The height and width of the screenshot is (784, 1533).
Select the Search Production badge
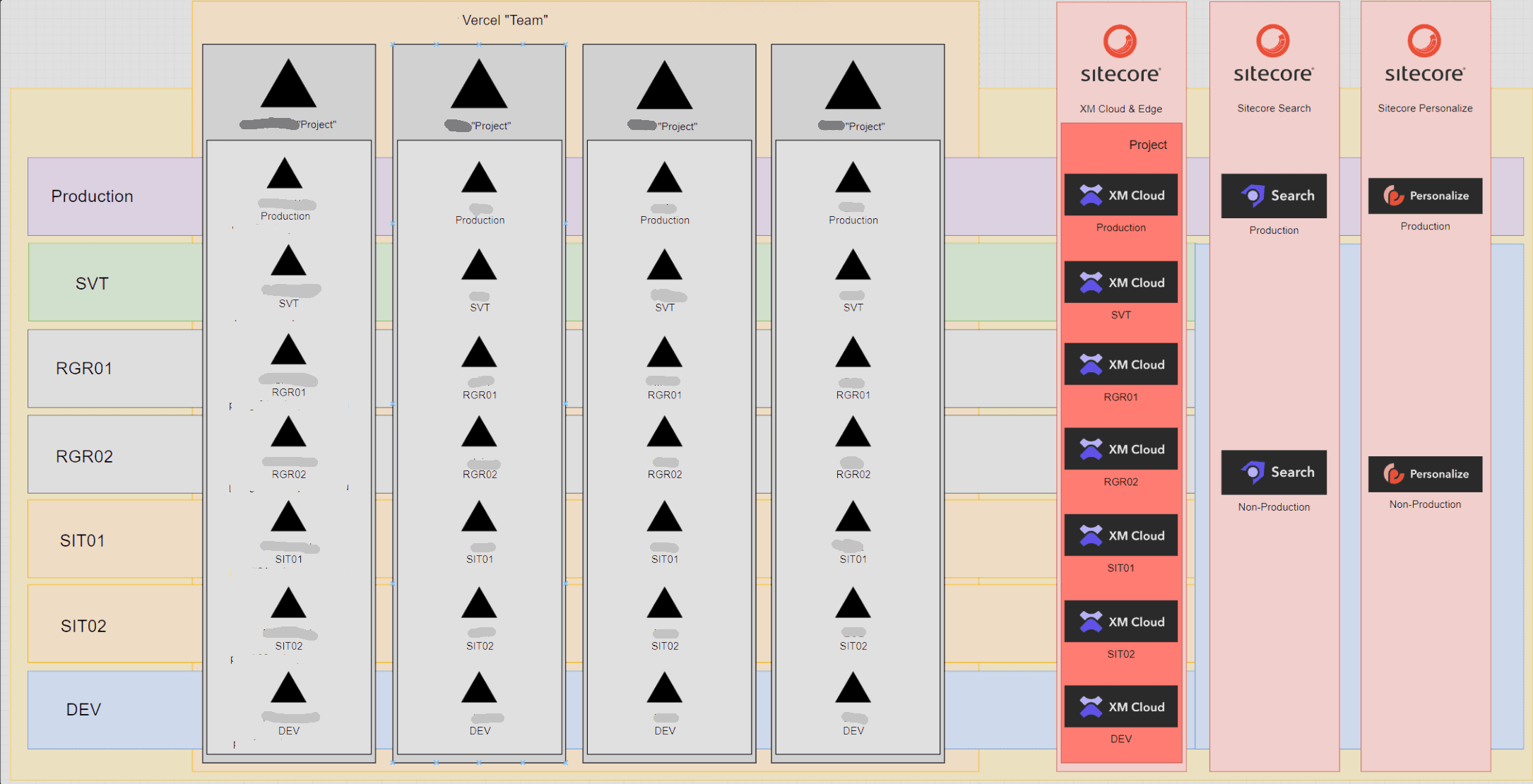pyautogui.click(x=1273, y=196)
